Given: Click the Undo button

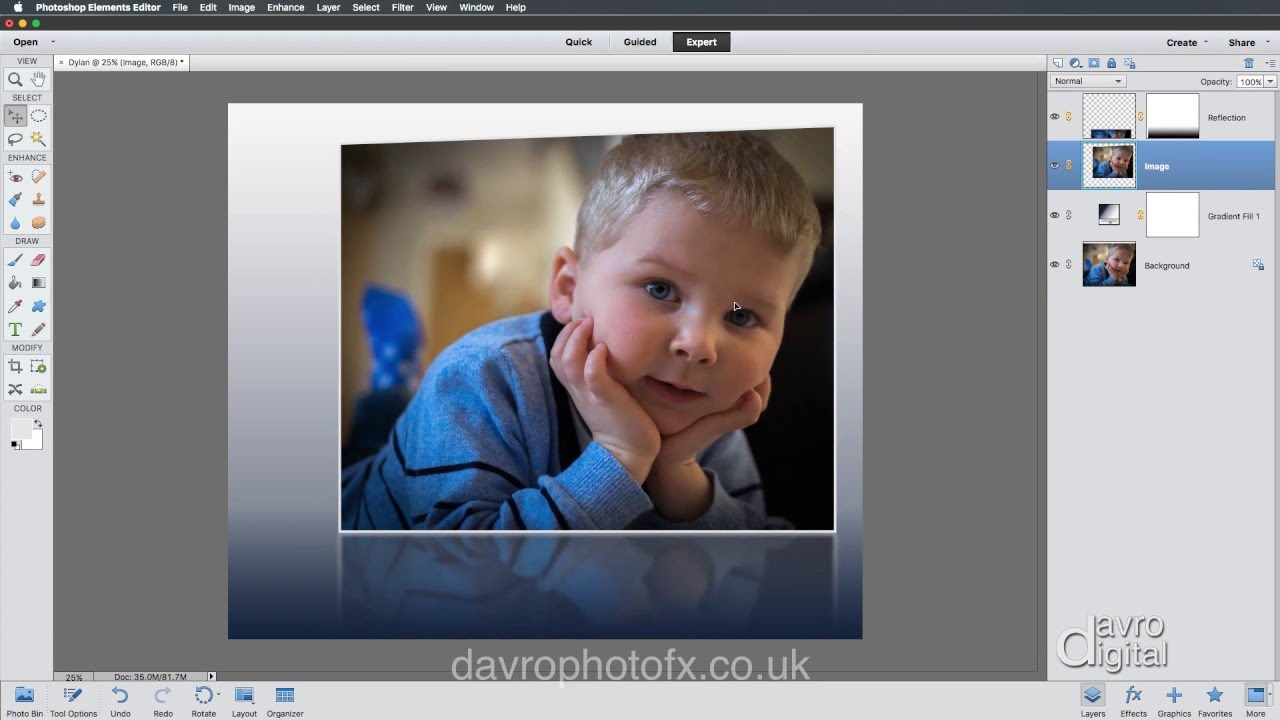Looking at the screenshot, I should click(120, 701).
